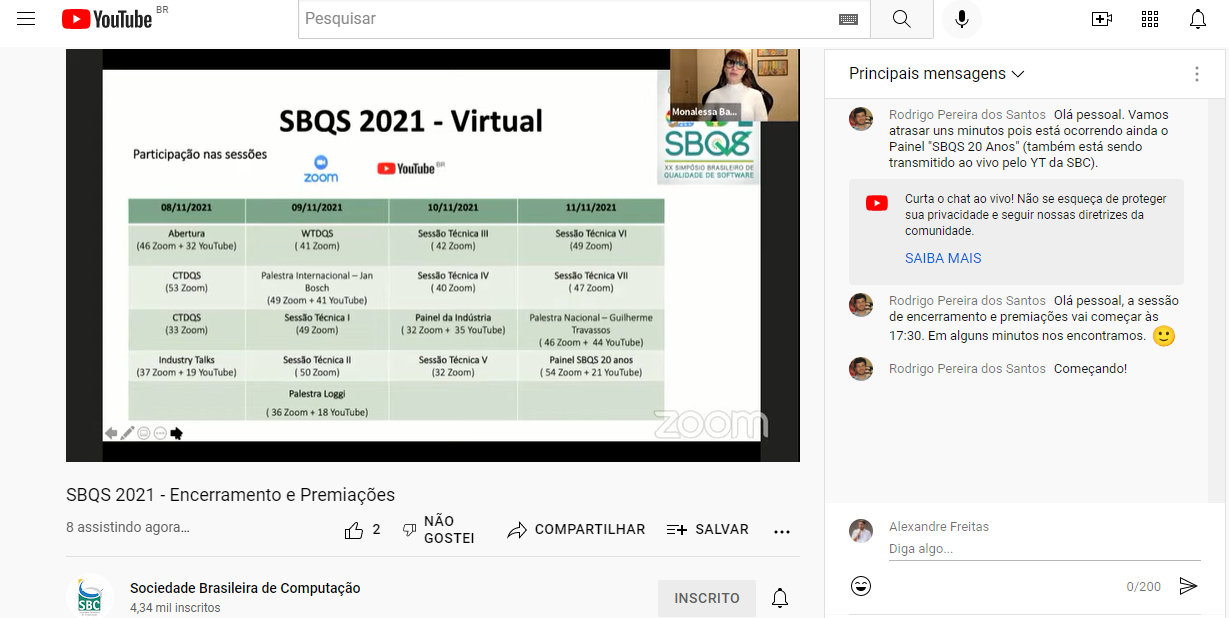Open live chat options three-dot menu
The image size is (1229, 618).
1196,74
